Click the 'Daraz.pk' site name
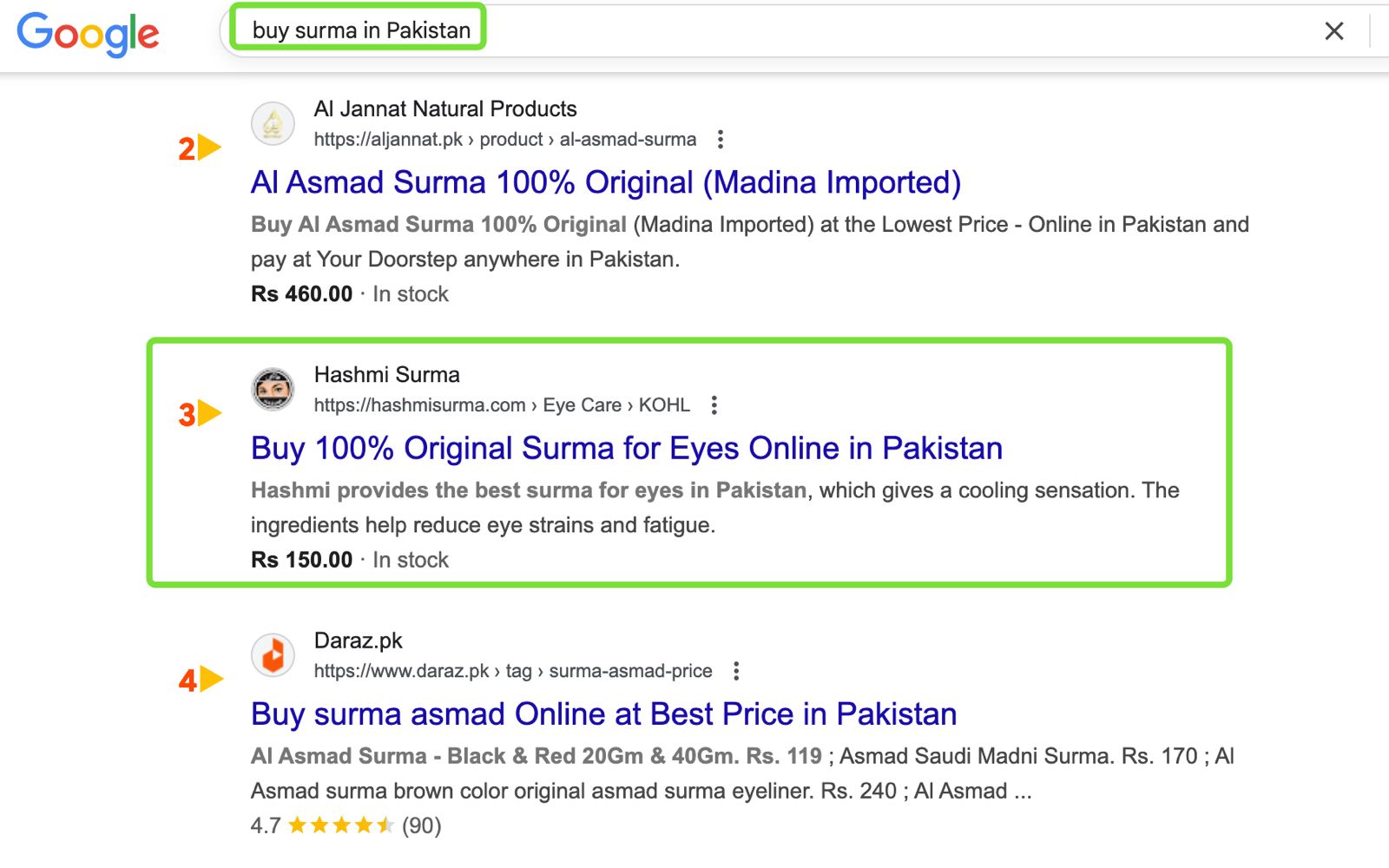The width and height of the screenshot is (1389, 868). (x=359, y=641)
